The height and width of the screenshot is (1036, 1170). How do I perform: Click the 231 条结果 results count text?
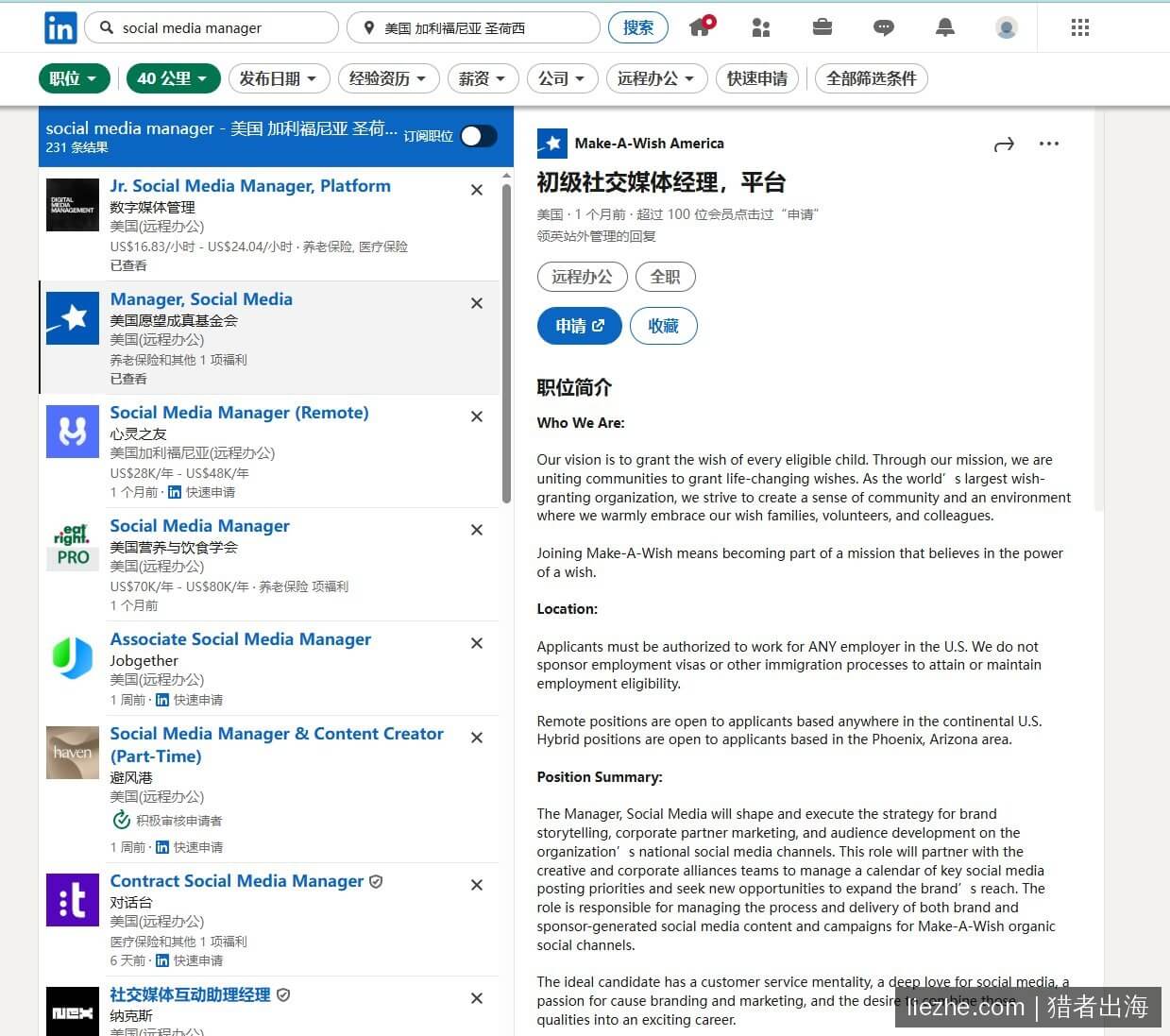[76, 147]
